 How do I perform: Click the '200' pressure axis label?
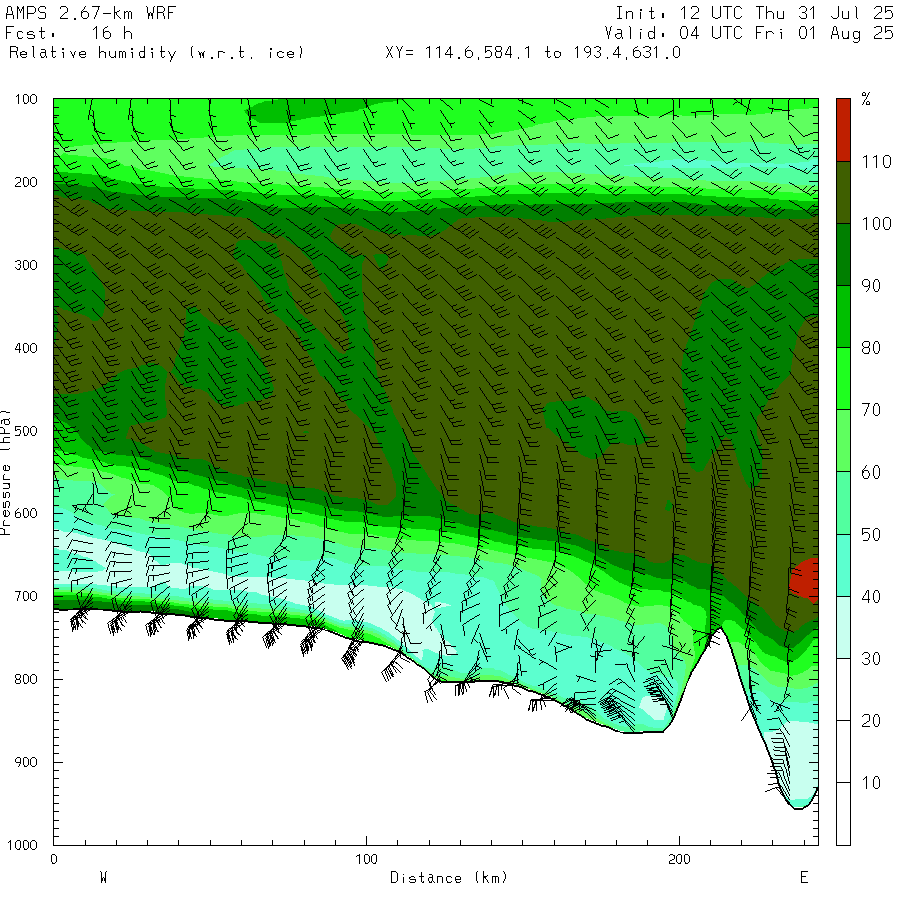tap(26, 183)
